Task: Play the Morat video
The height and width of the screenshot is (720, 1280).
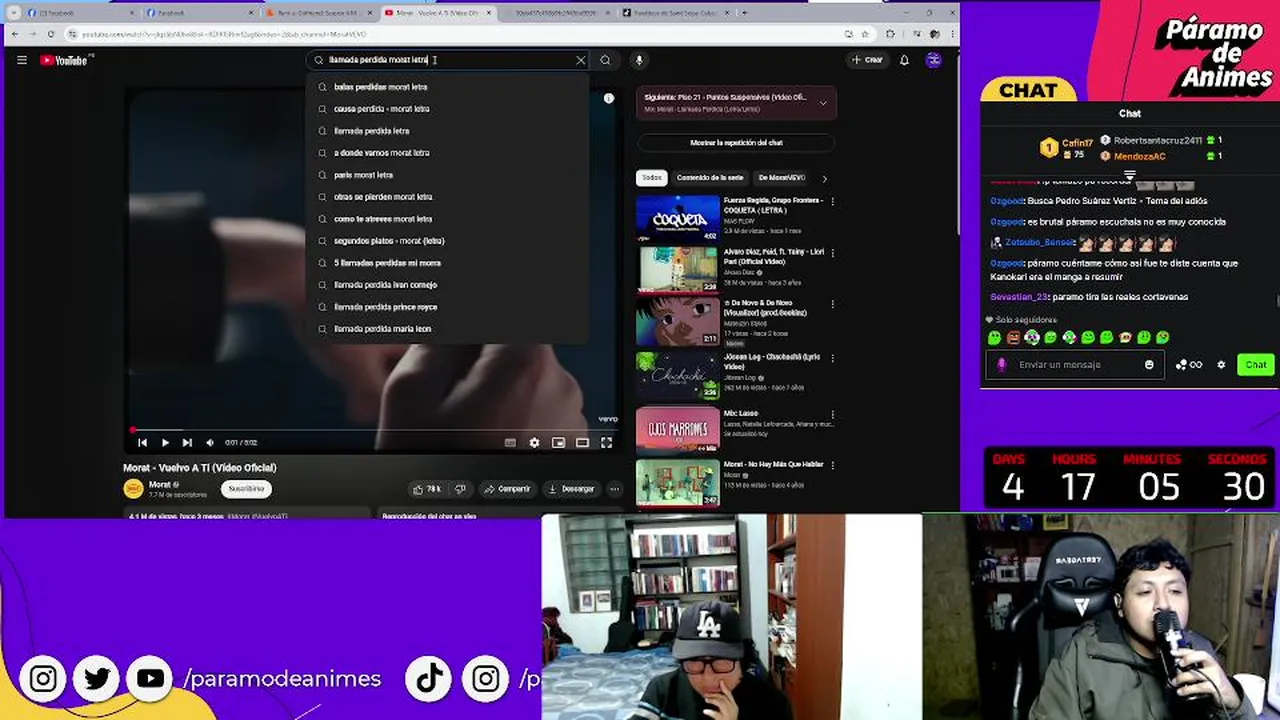Action: click(x=165, y=442)
